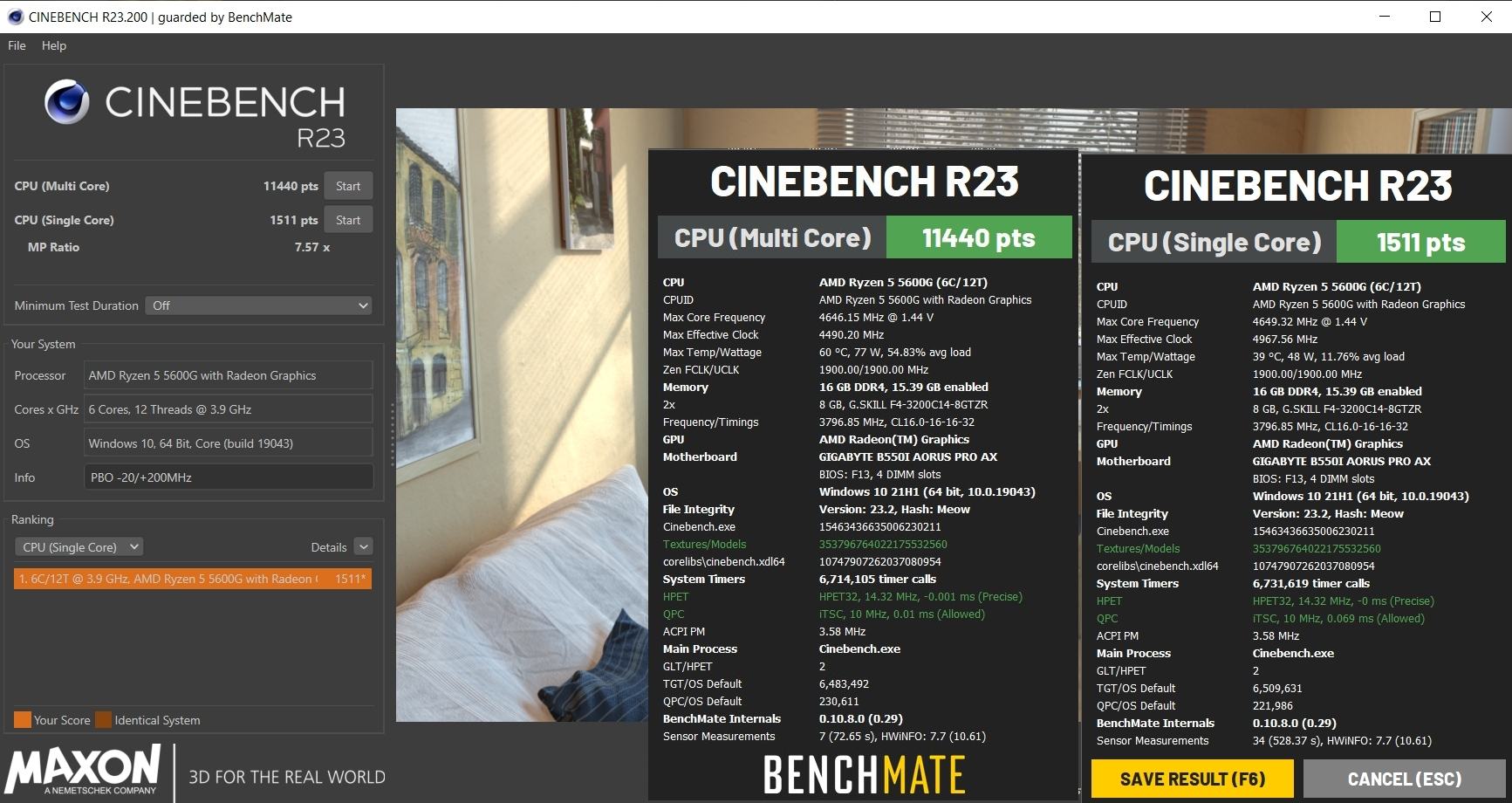Click Save Result (F6) button
Image resolution: width=1512 pixels, height=803 pixels.
tap(1192, 779)
